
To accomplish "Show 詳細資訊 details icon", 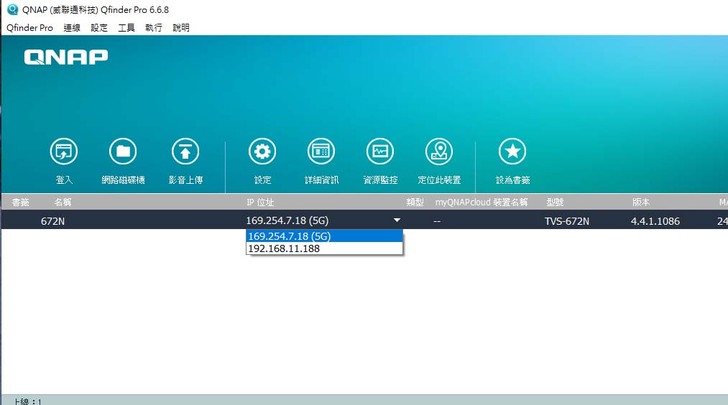I will (321, 151).
